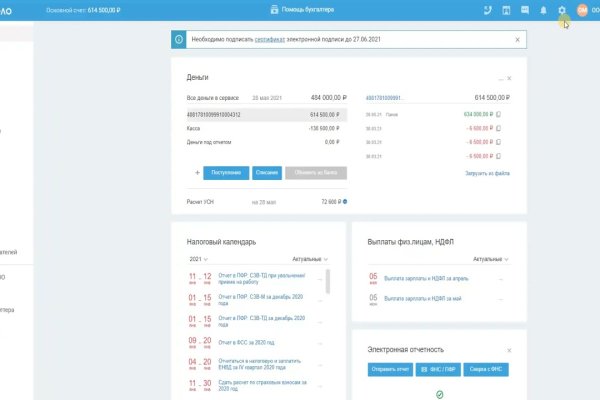Viewport: 600px width, 400px height.
Task: Close the electronic signature notification banner
Action: tap(517, 39)
